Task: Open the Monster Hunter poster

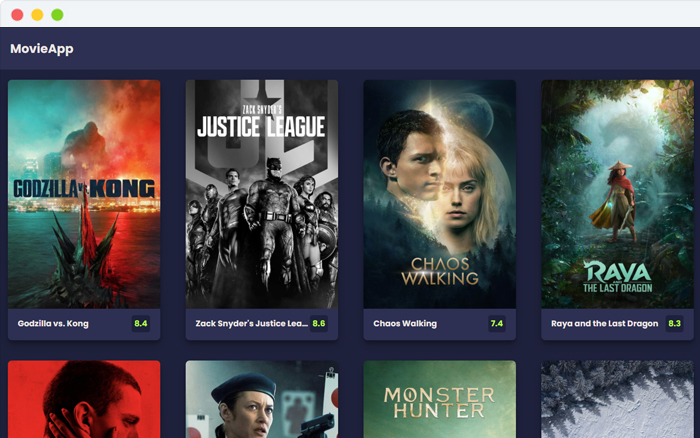Action: click(440, 399)
